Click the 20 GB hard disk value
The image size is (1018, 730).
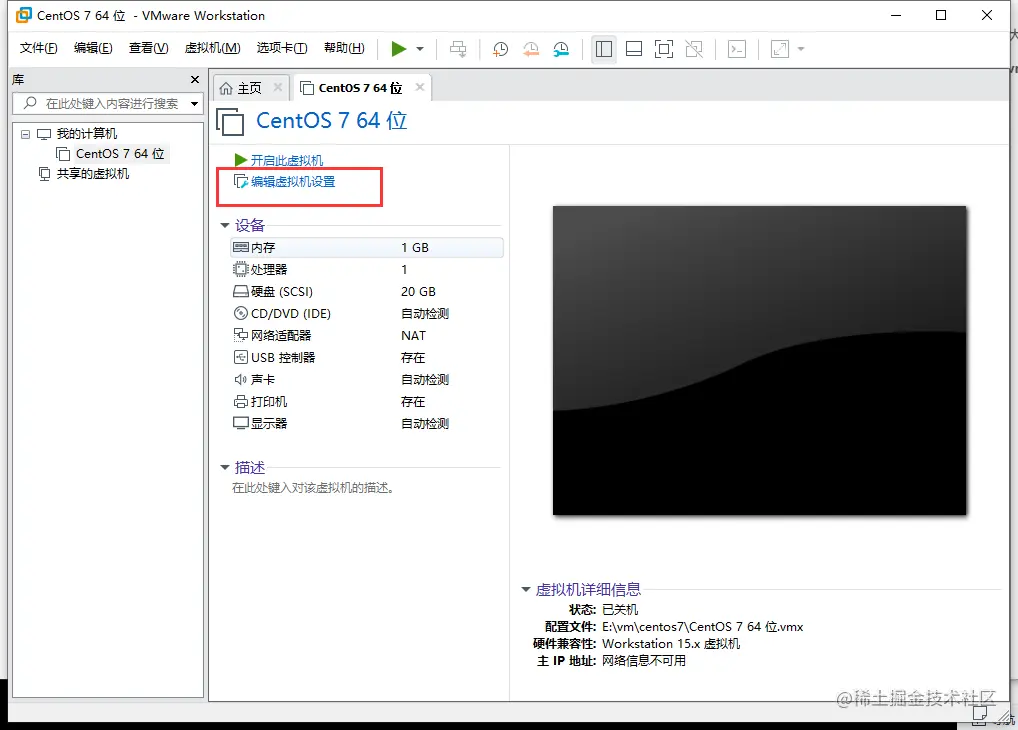(418, 292)
